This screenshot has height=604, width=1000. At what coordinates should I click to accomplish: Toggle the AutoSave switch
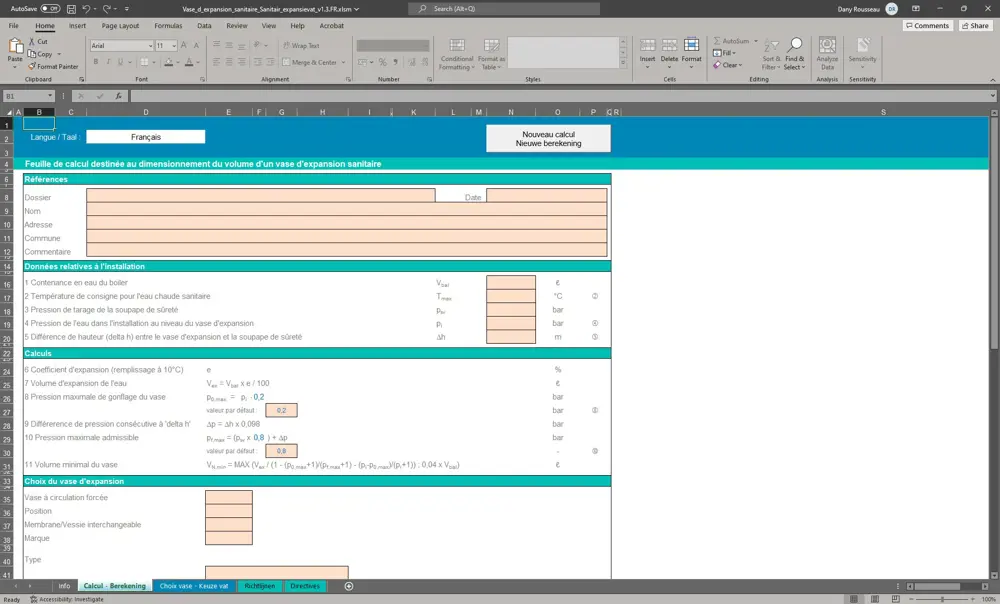click(x=50, y=8)
